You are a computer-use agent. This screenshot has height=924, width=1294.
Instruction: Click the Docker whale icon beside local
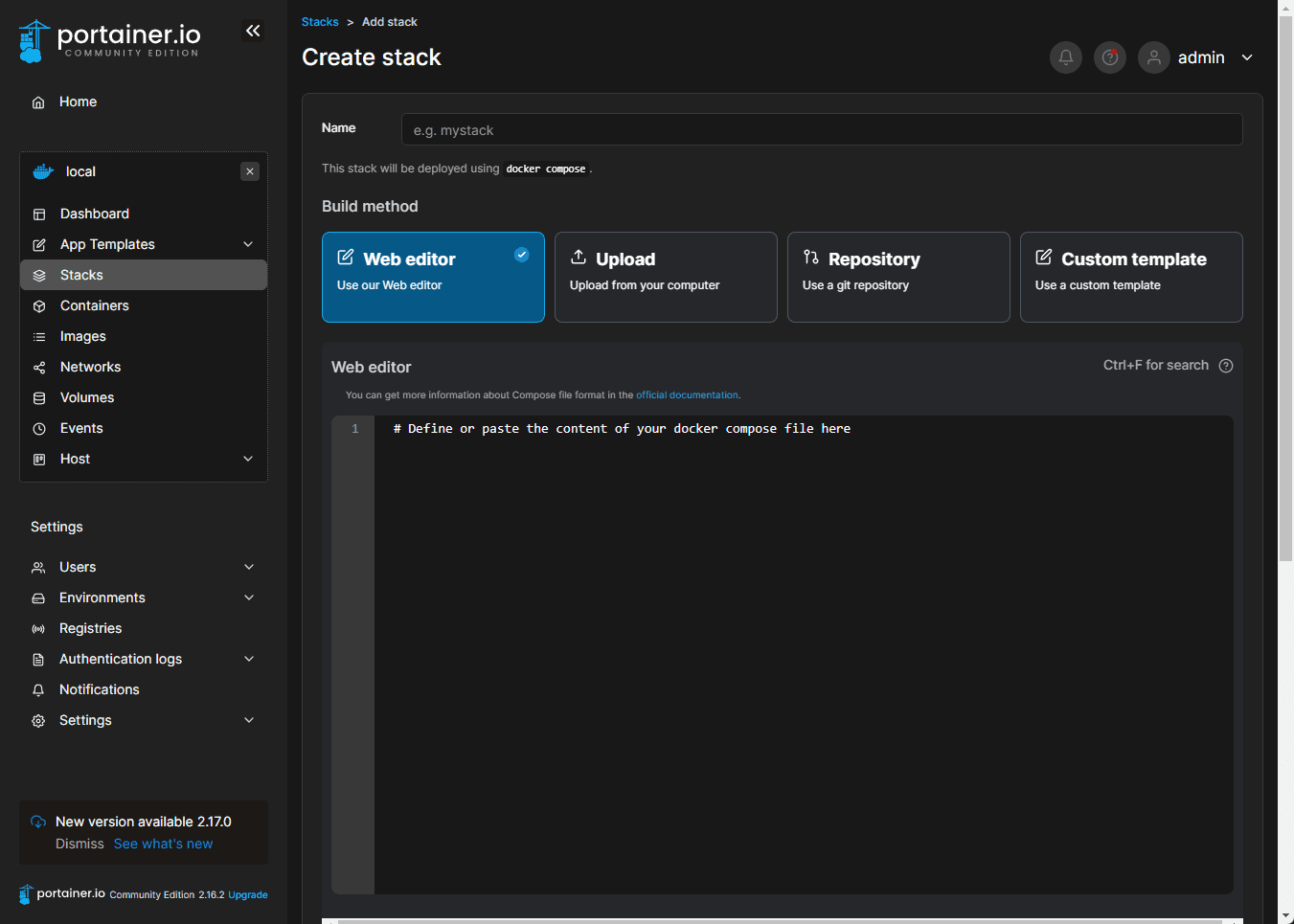[43, 171]
